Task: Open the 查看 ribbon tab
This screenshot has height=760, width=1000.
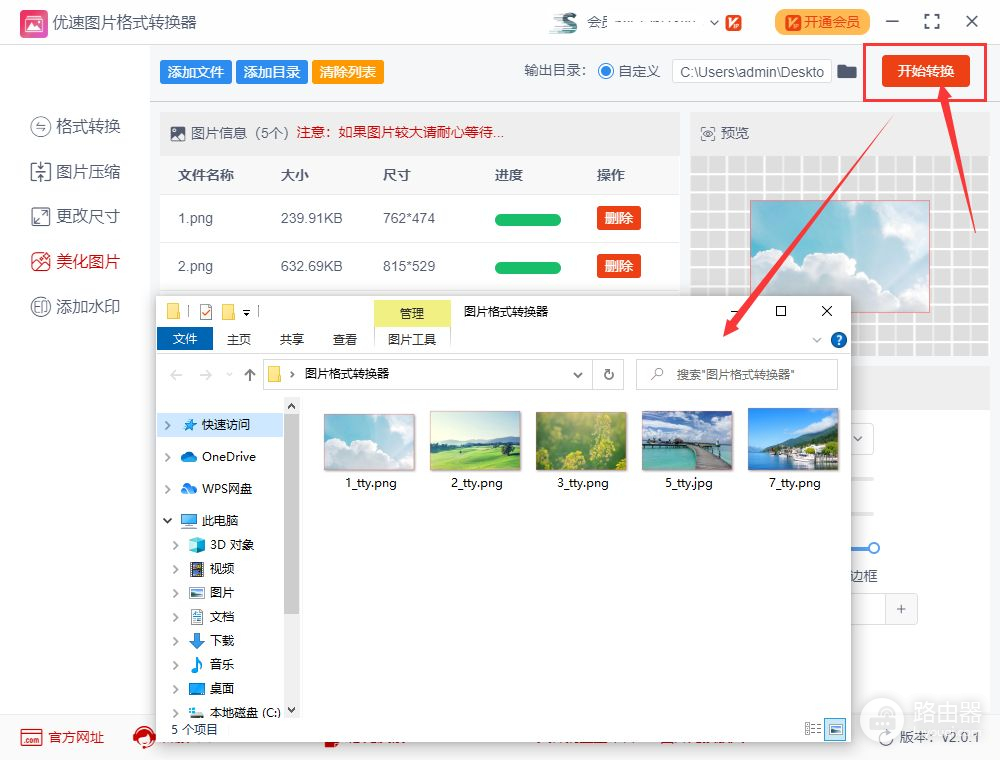Action: 345,340
